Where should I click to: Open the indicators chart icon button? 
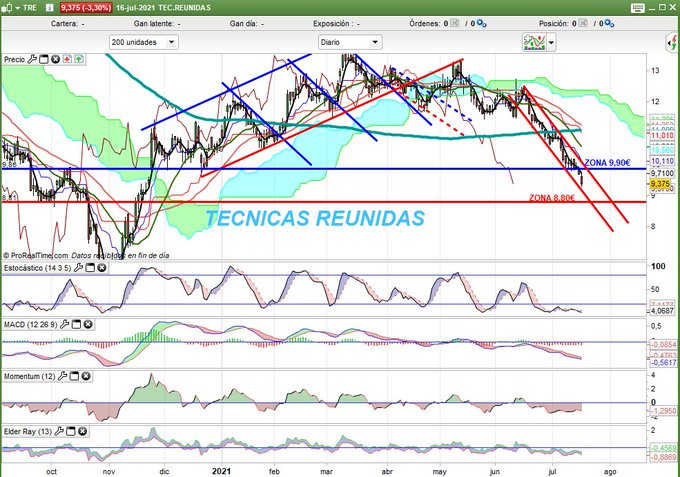(534, 42)
